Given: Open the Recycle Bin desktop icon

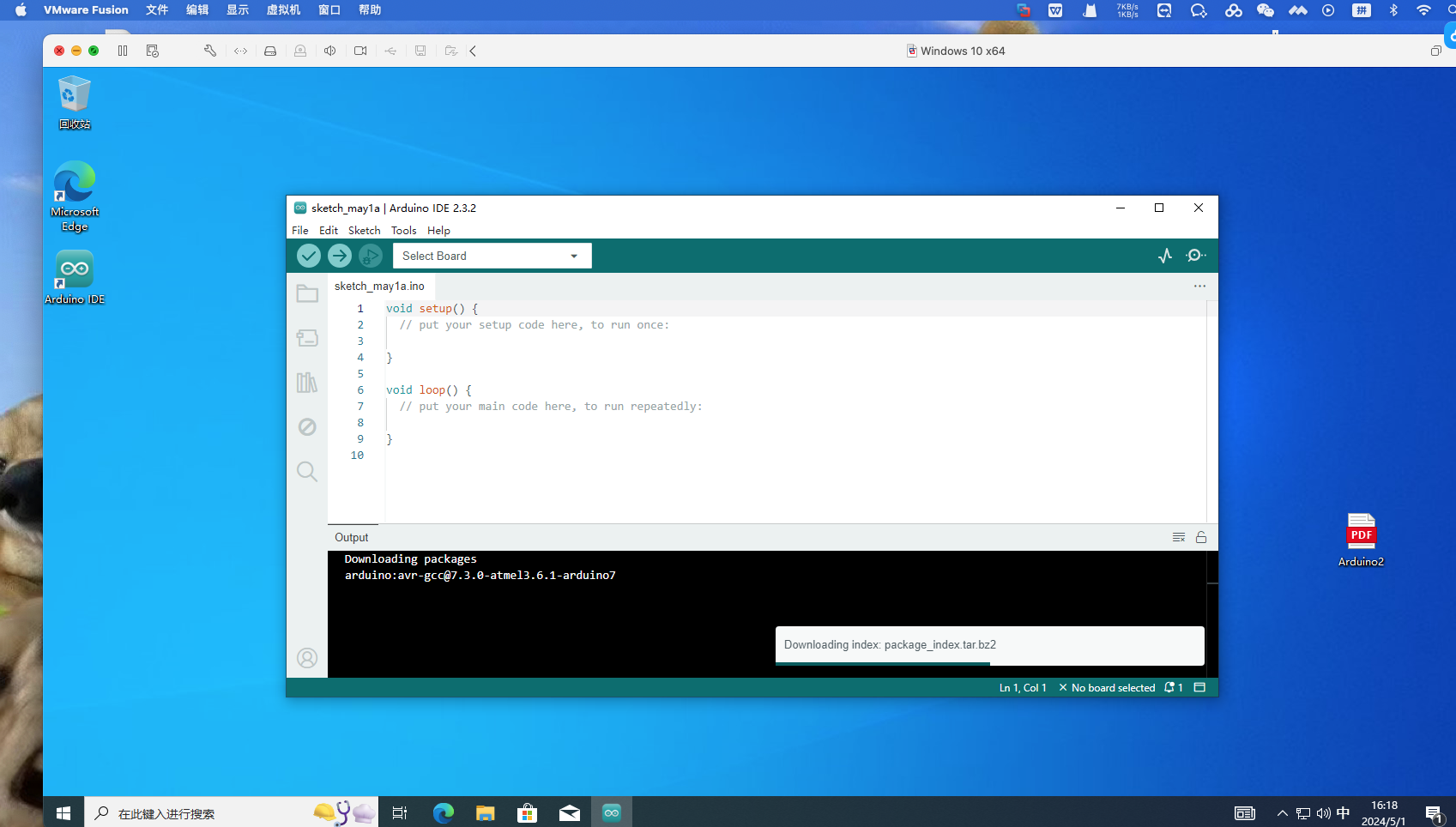Looking at the screenshot, I should 75,102.
